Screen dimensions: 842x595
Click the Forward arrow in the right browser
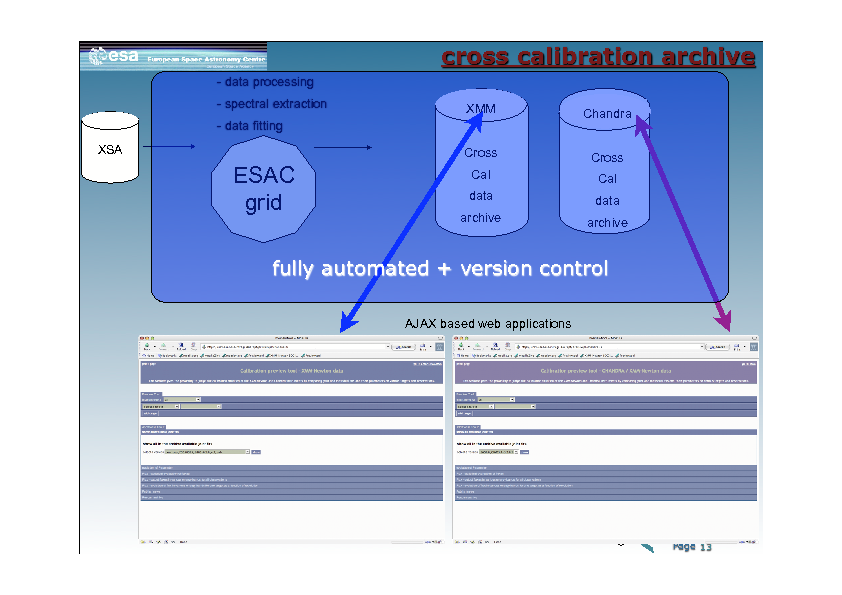pos(477,346)
